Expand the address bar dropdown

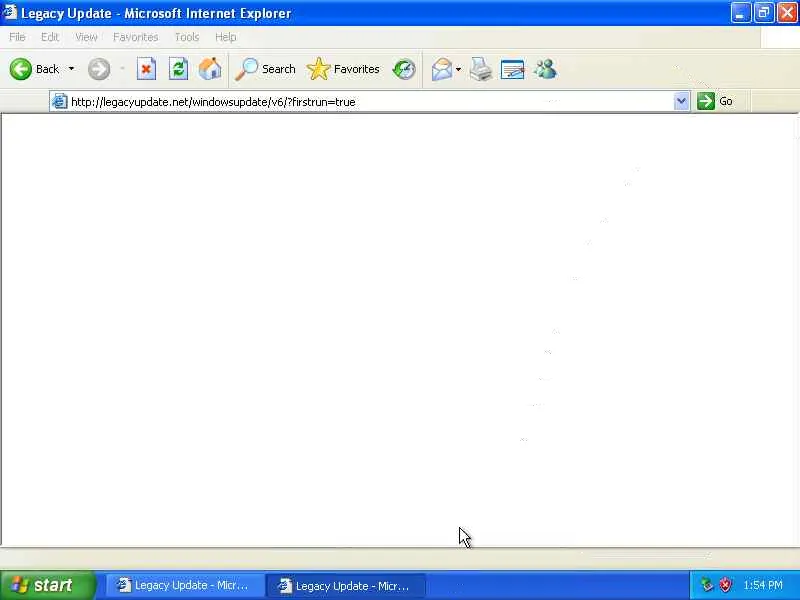coord(681,102)
